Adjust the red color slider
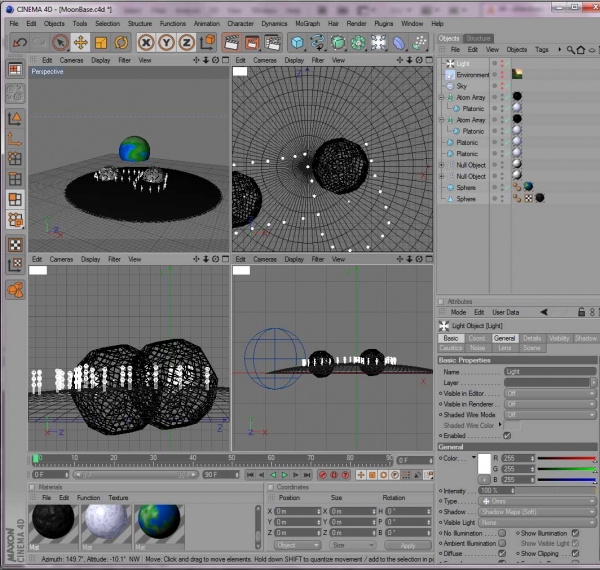 point(567,458)
